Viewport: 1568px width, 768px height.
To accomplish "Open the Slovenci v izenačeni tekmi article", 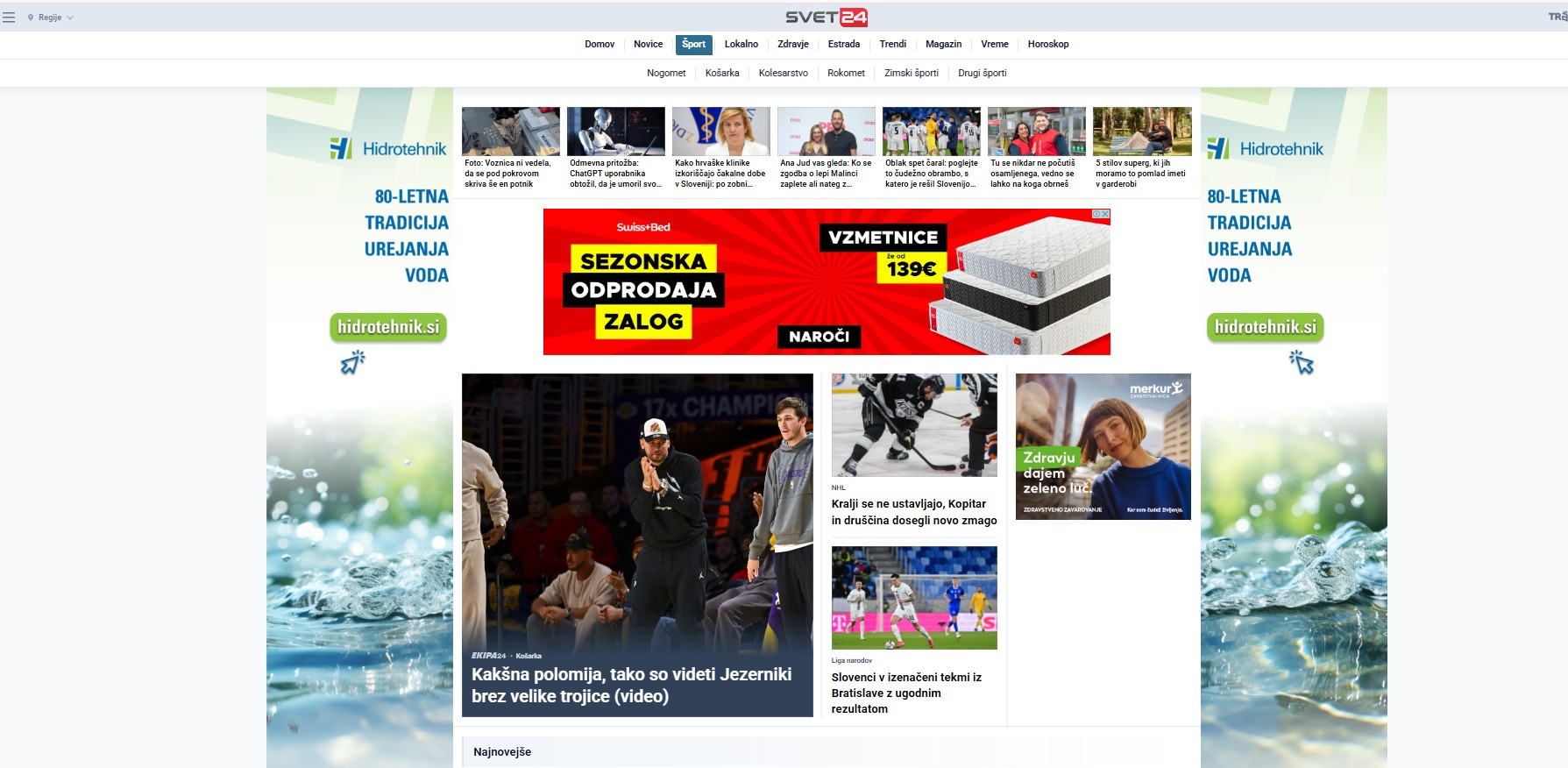I will (906, 693).
